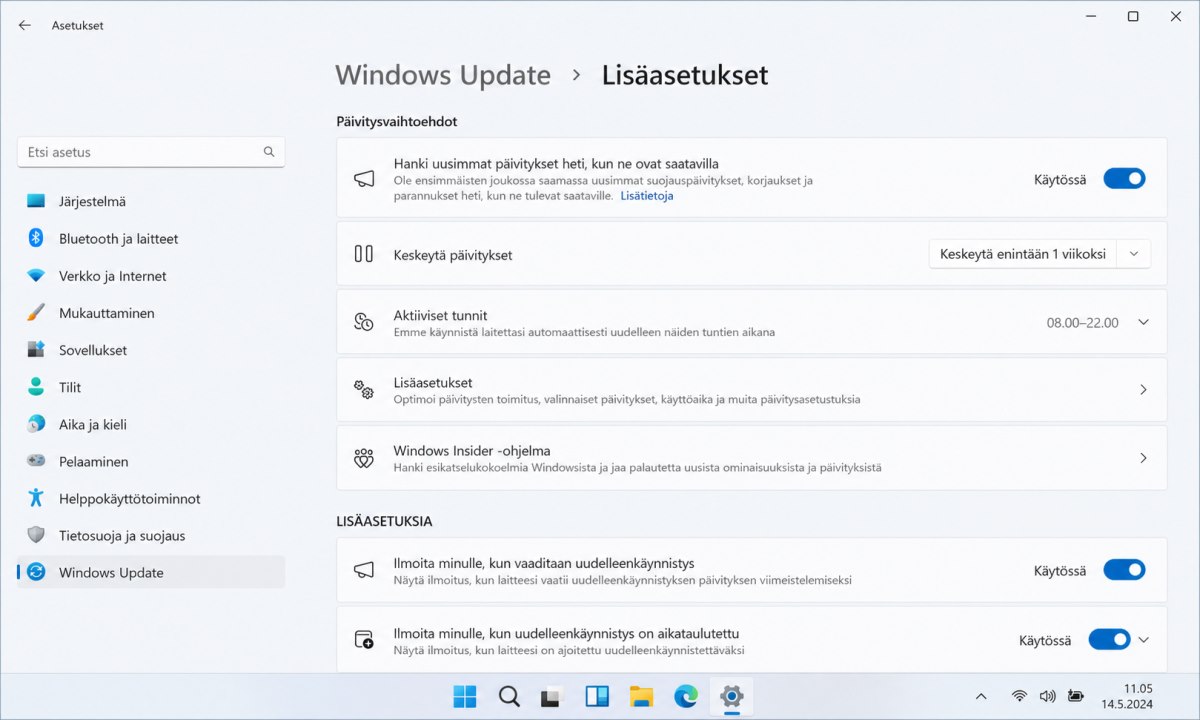Open Tietosuoja ja suojaus settings
Viewport: 1200px width, 720px height.
pyautogui.click(x=151, y=535)
